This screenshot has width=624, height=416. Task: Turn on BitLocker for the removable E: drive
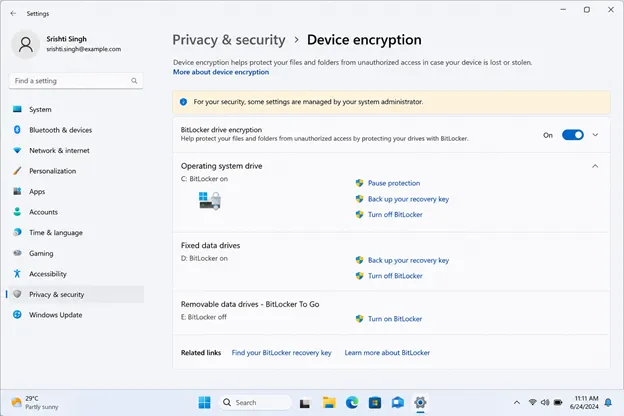pyautogui.click(x=395, y=319)
